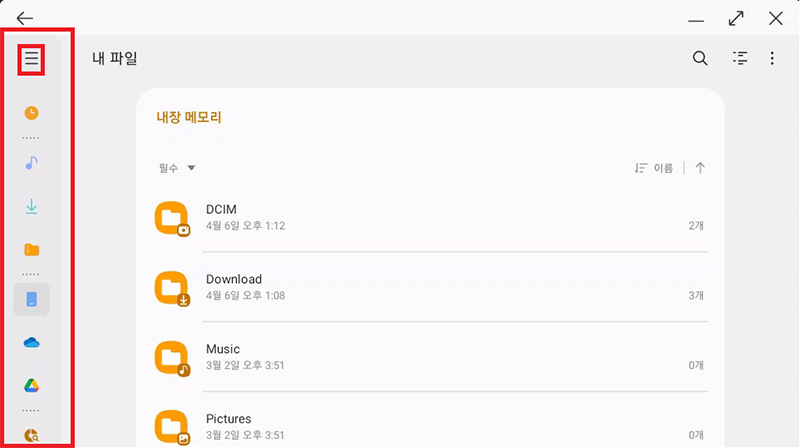Open the Downloads category in sidebar
Screen dimensions: 800x448
(32, 207)
